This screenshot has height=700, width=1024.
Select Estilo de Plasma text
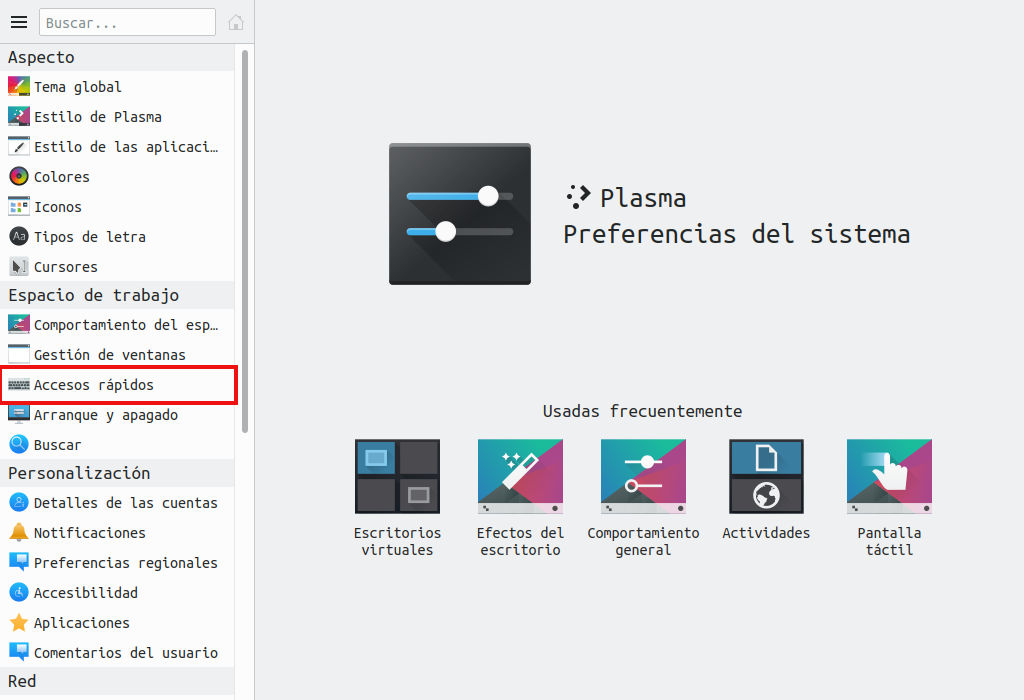(x=98, y=117)
